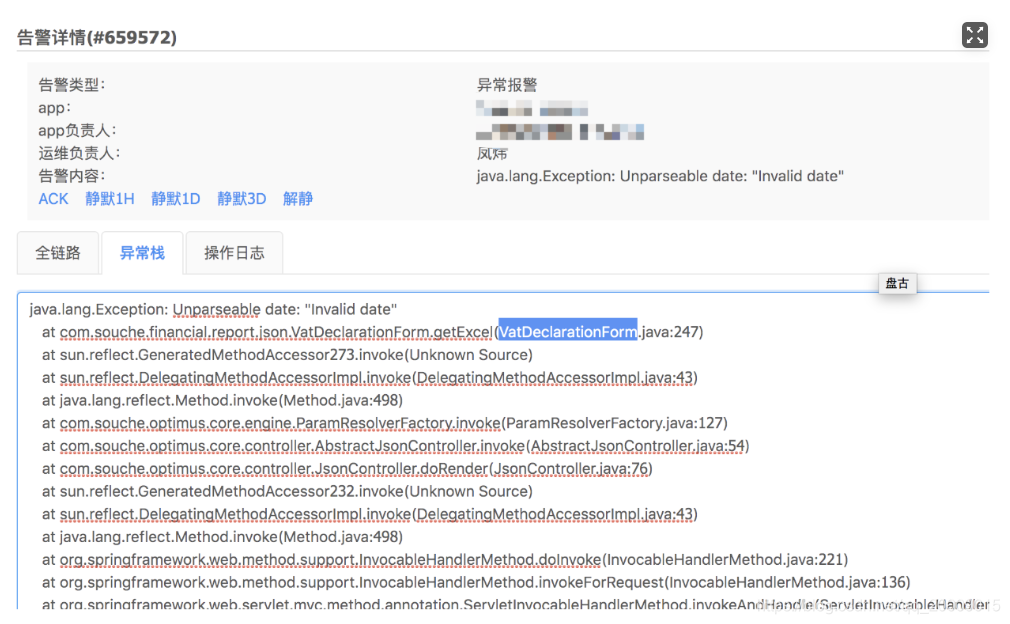Click the 凤炜 ops owner name

pyautogui.click(x=492, y=153)
